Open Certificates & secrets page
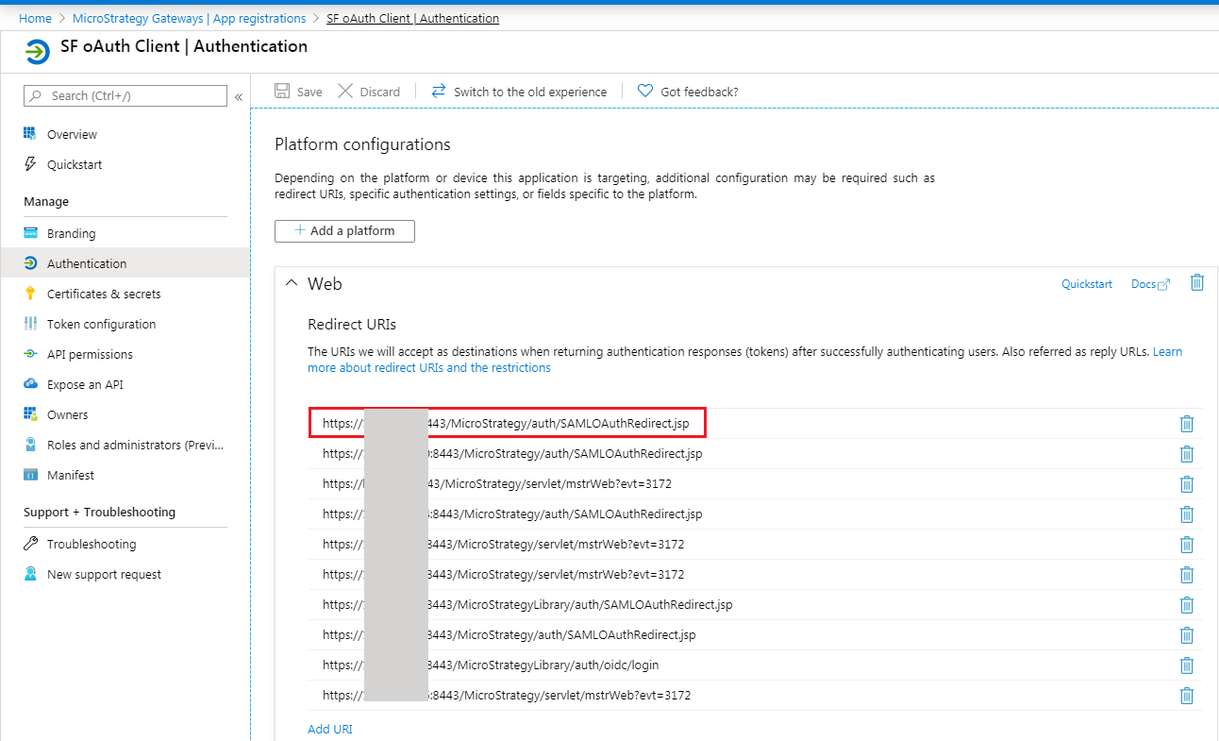 (x=103, y=294)
